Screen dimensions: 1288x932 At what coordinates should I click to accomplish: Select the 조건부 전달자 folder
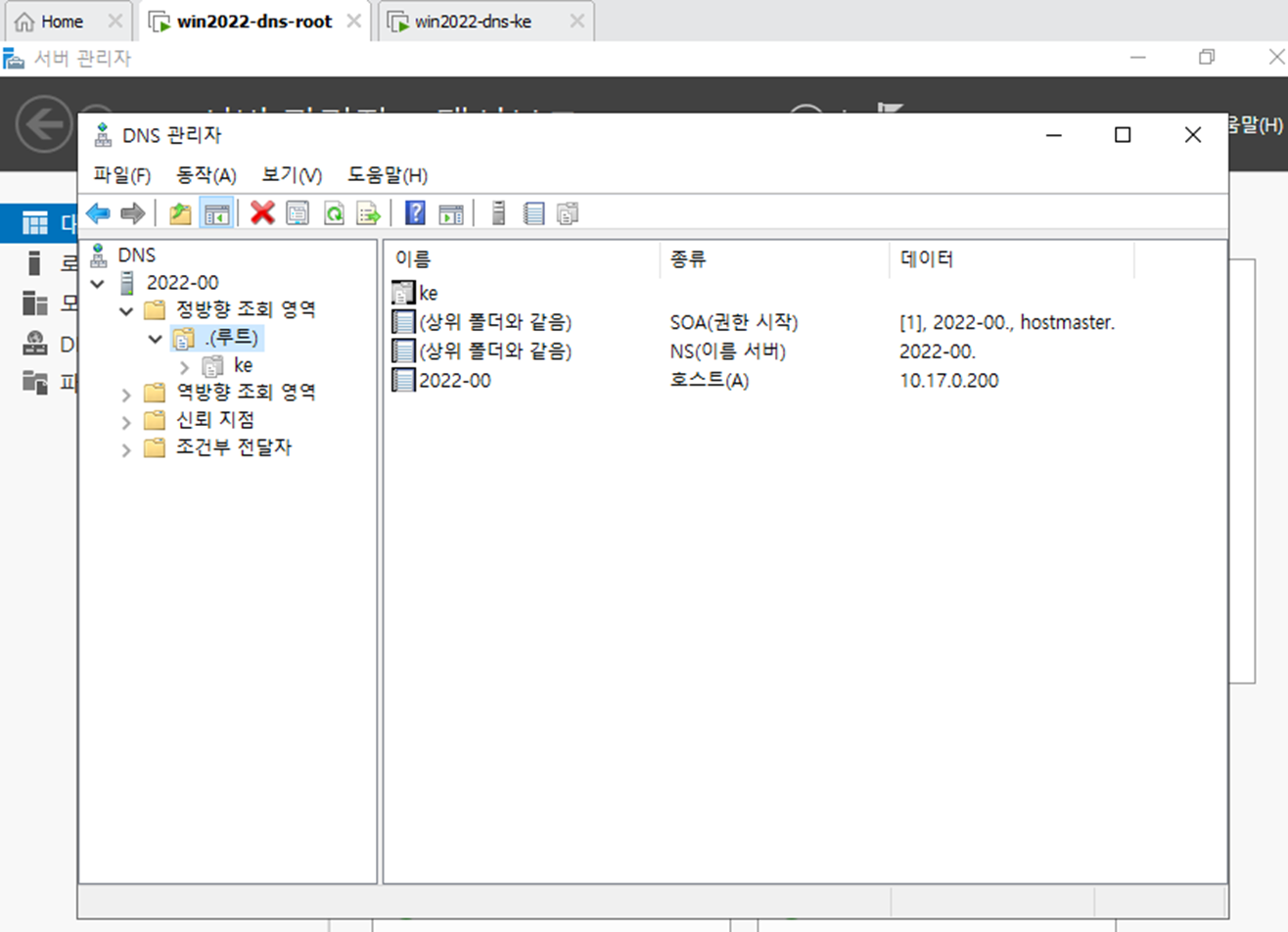234,447
